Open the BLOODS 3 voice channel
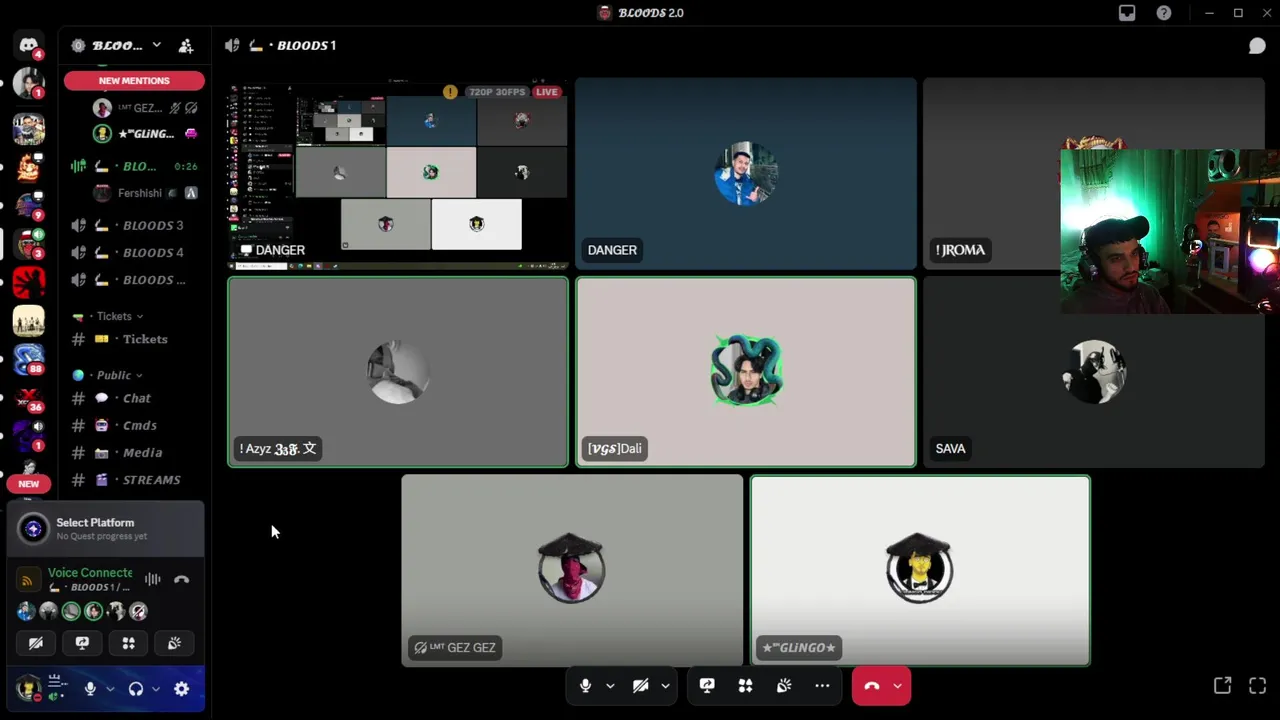Image resolution: width=1280 pixels, height=720 pixels. click(x=135, y=225)
